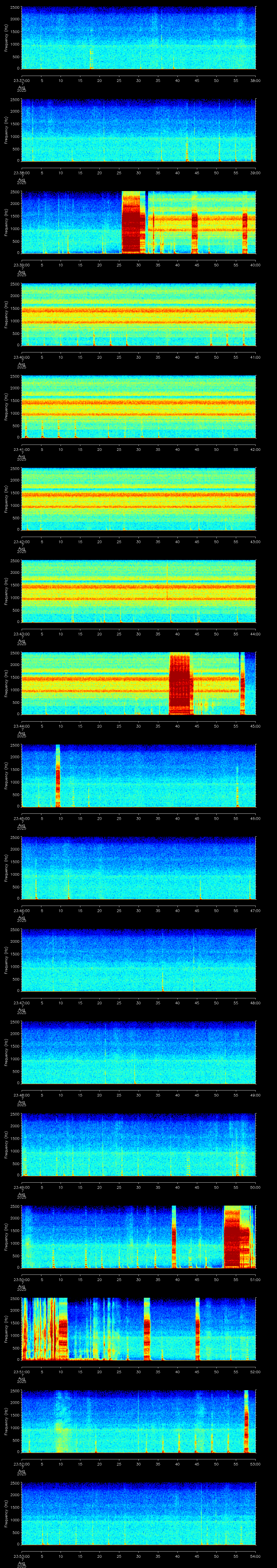Viewport: 277px width, 1568px height.
Task: Select the 23:43:00 time axis label
Action: pyautogui.click(x=21, y=634)
